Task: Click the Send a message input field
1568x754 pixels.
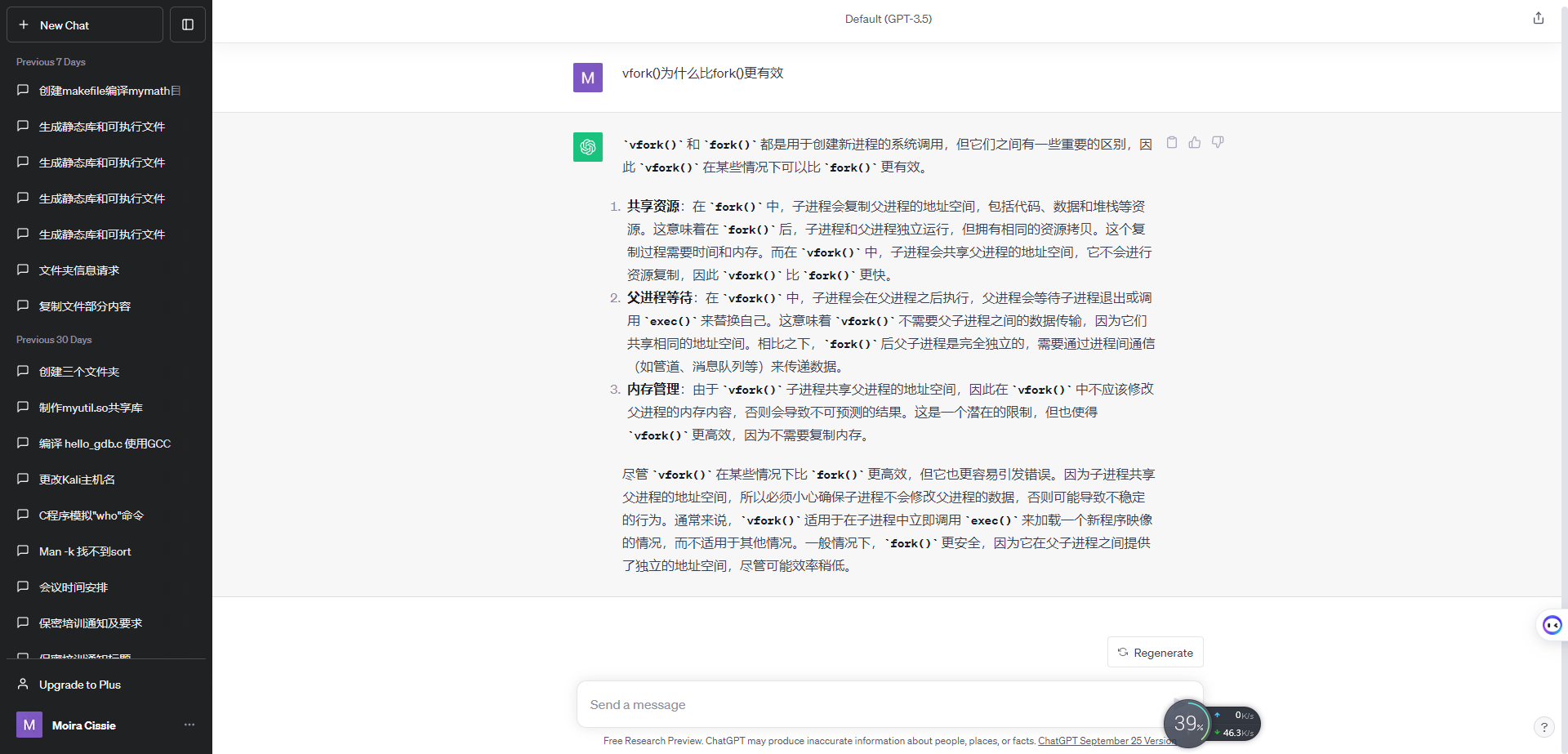Action: (x=866, y=704)
